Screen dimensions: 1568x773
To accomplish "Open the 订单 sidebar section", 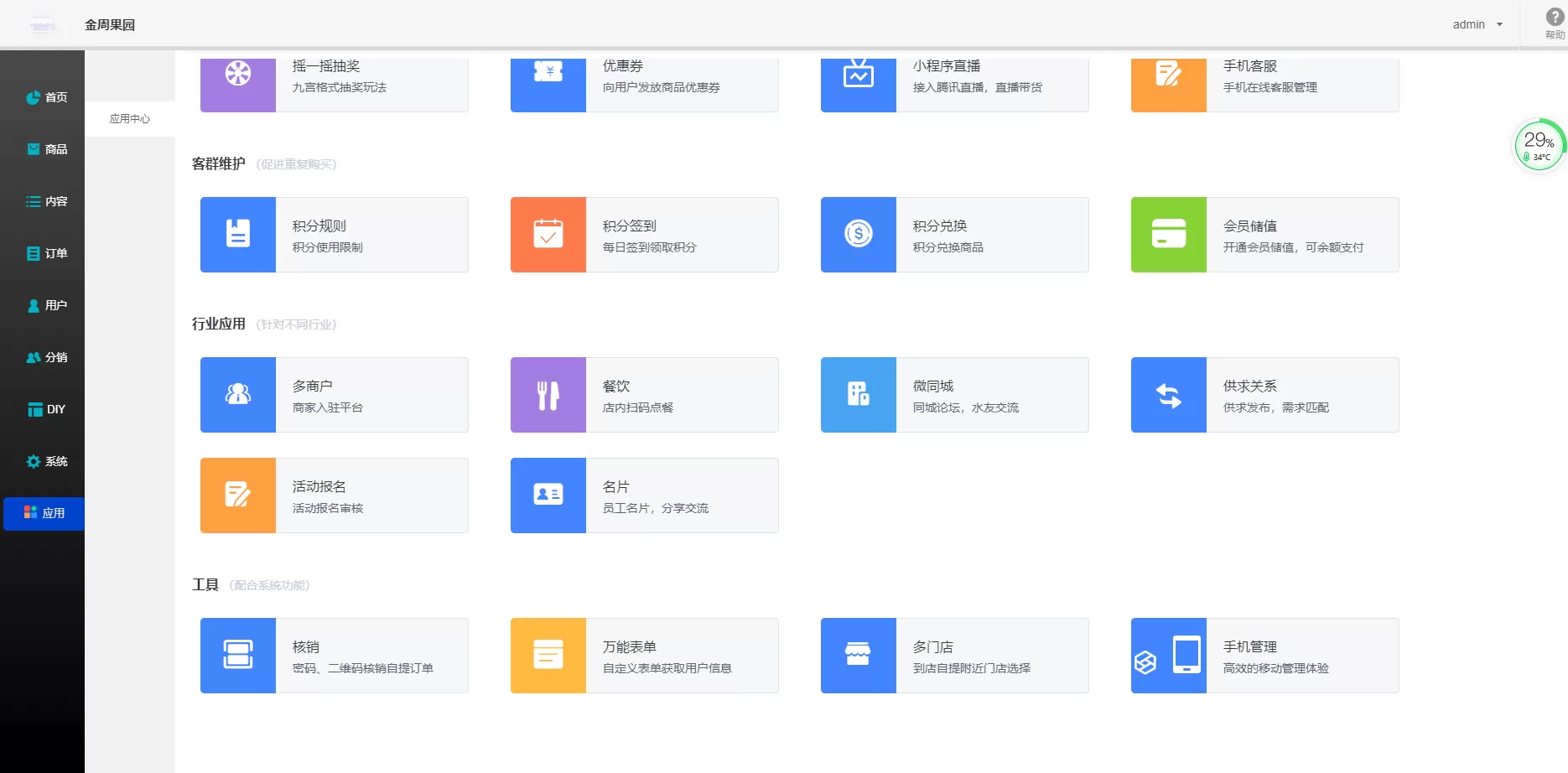I will [x=46, y=253].
